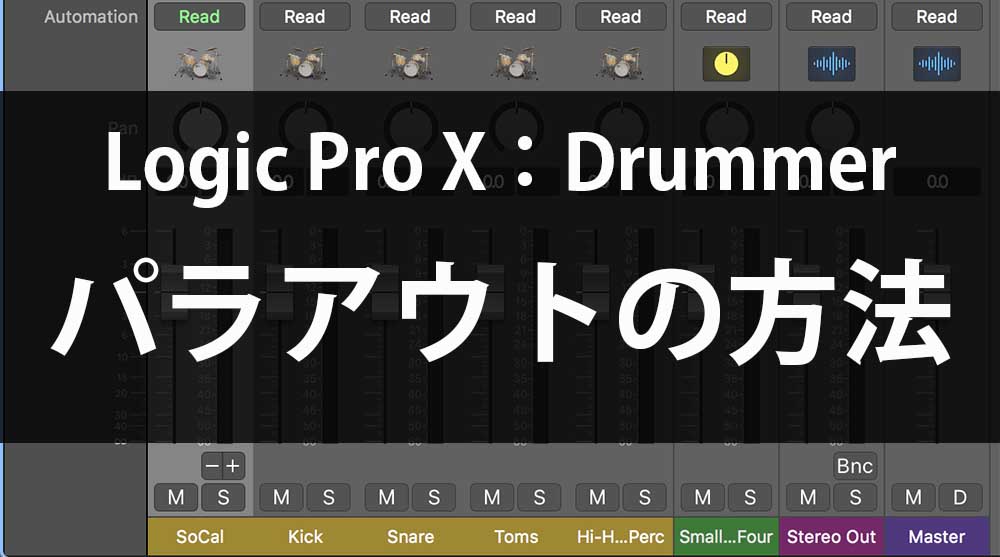
Task: Click the yellow knob icon on Small...Four
Action: 726,63
